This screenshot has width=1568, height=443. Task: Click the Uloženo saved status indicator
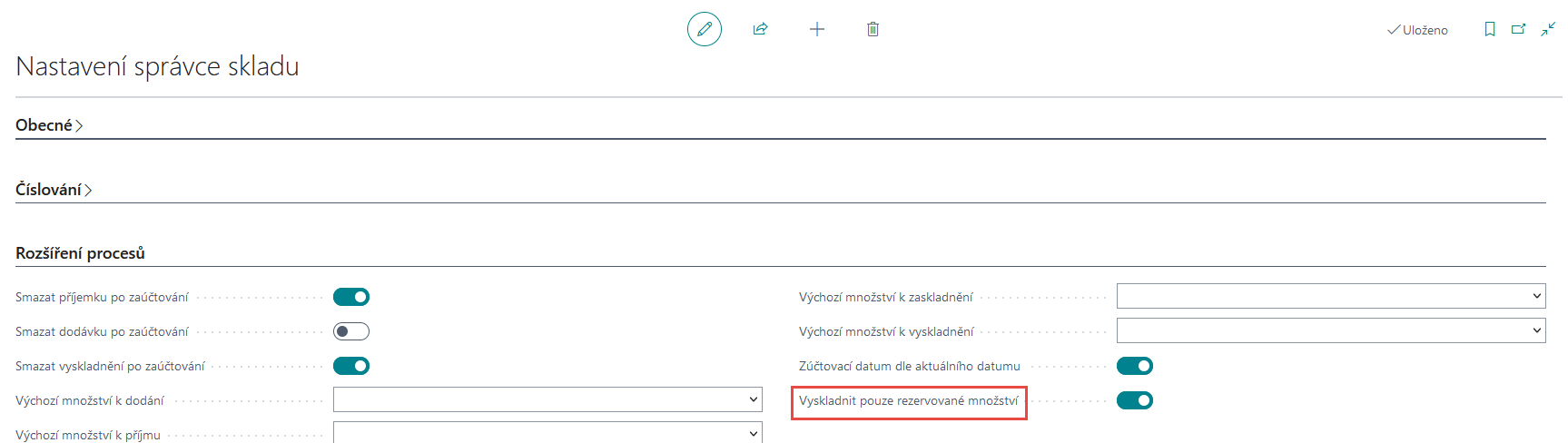pos(1417,30)
